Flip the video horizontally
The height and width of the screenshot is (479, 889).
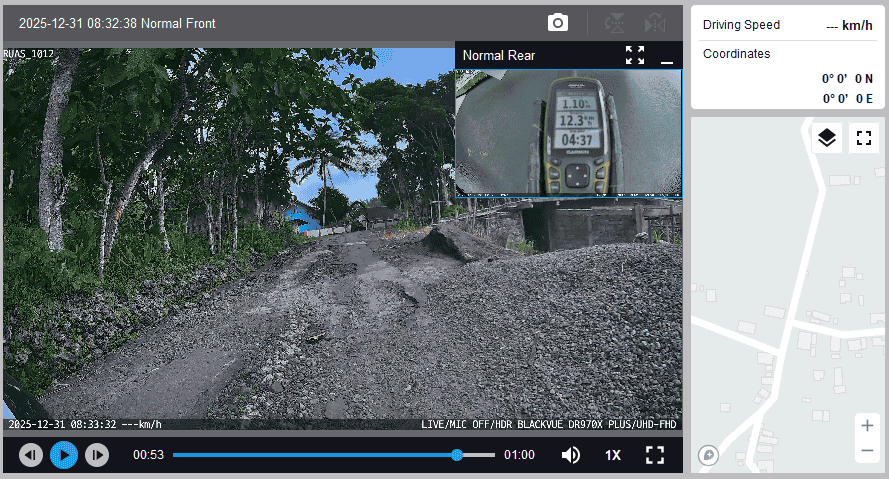click(x=655, y=23)
